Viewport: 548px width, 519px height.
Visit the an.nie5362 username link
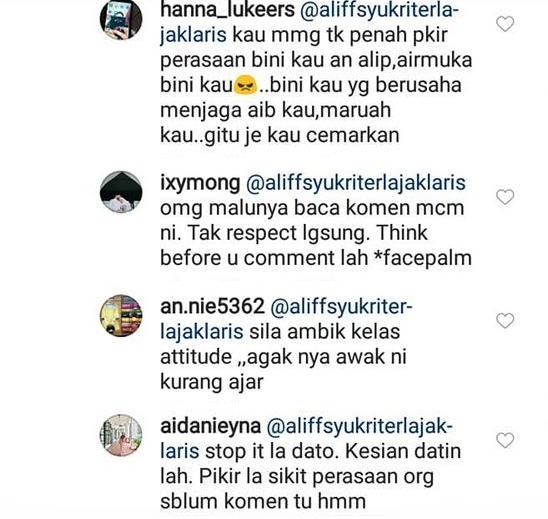point(212,307)
